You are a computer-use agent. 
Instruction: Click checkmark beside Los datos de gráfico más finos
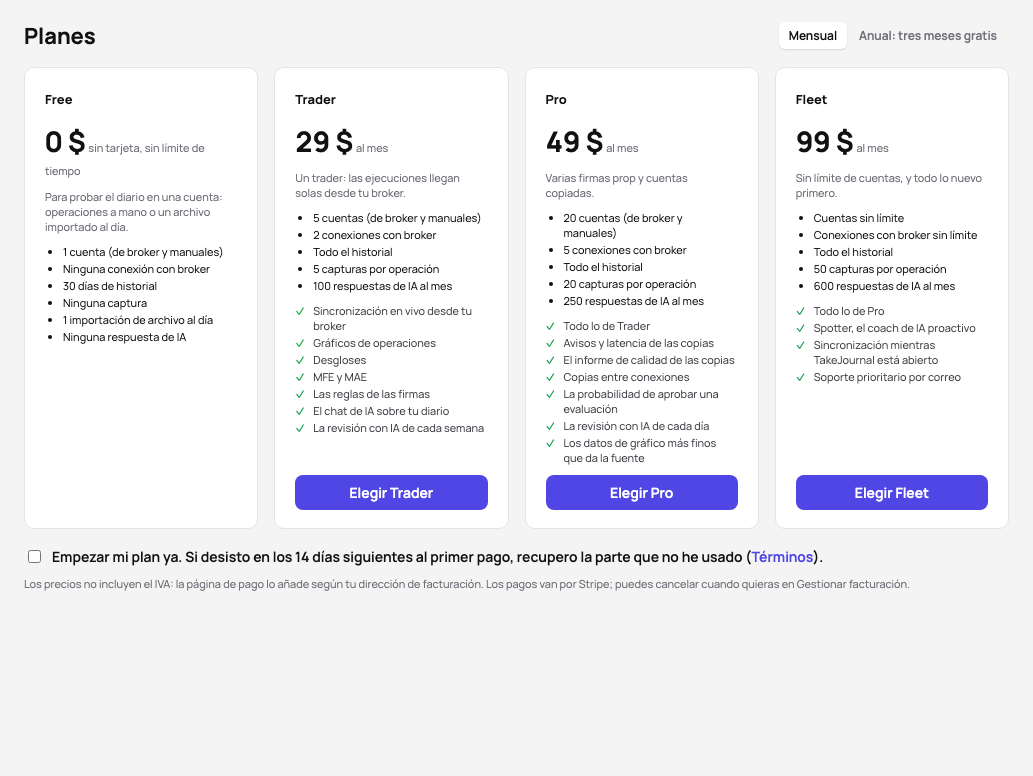[550, 443]
